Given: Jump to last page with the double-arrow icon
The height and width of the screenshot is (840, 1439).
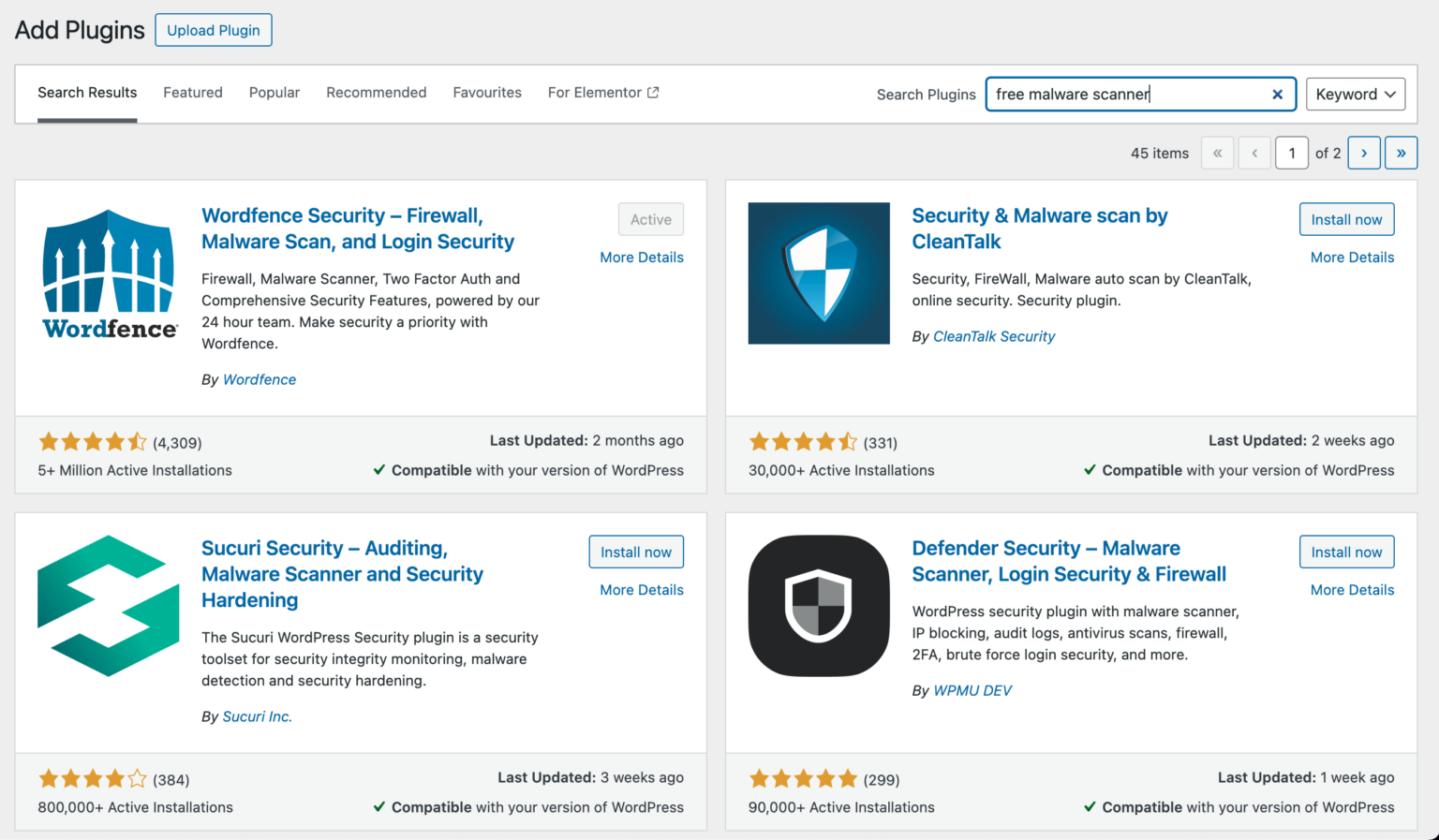Looking at the screenshot, I should click(x=1401, y=153).
